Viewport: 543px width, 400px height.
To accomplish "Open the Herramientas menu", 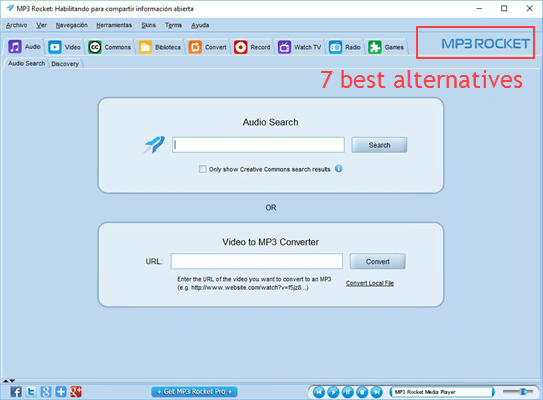I will click(x=114, y=25).
